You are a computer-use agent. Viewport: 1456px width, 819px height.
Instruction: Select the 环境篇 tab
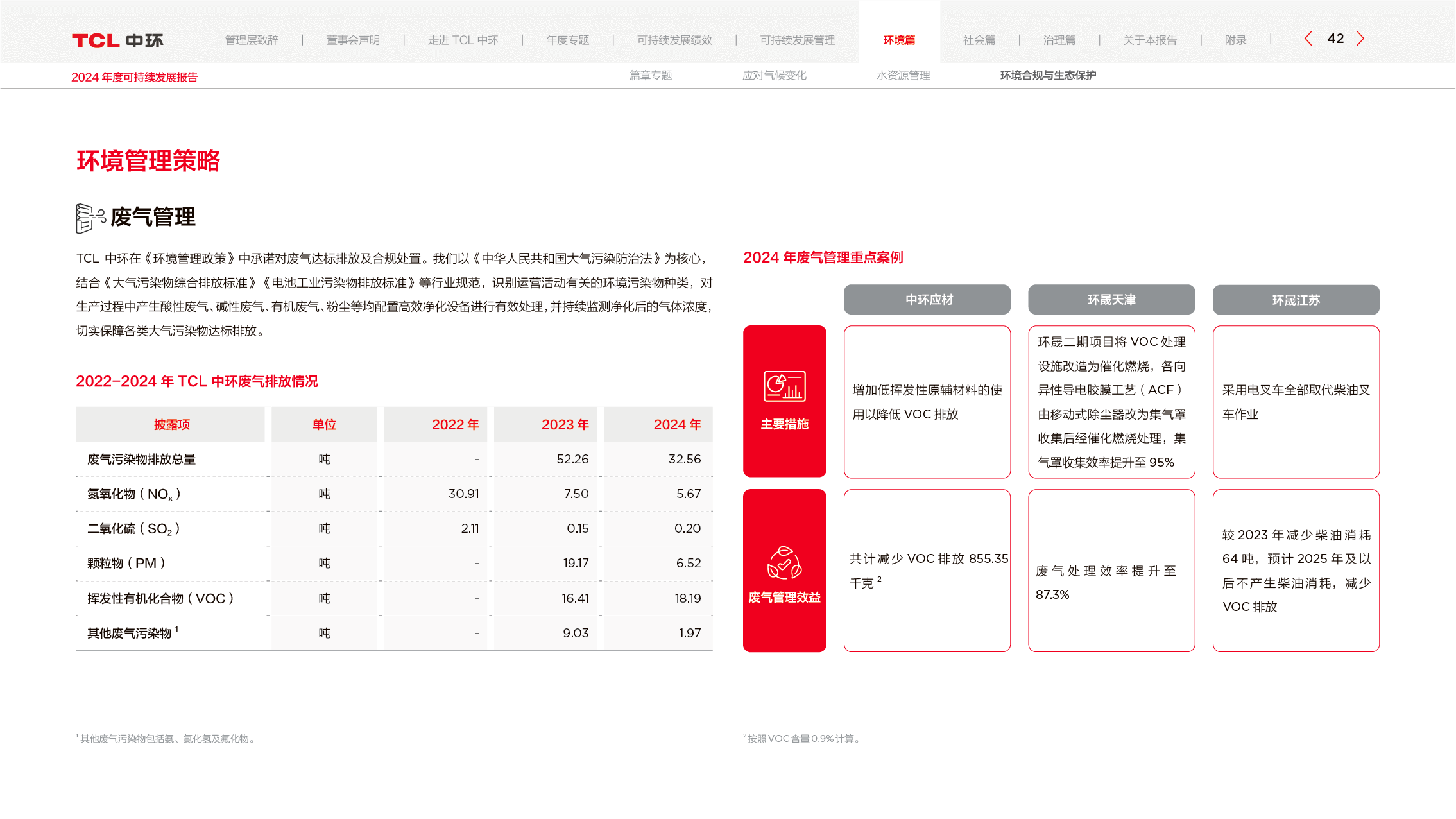point(899,40)
